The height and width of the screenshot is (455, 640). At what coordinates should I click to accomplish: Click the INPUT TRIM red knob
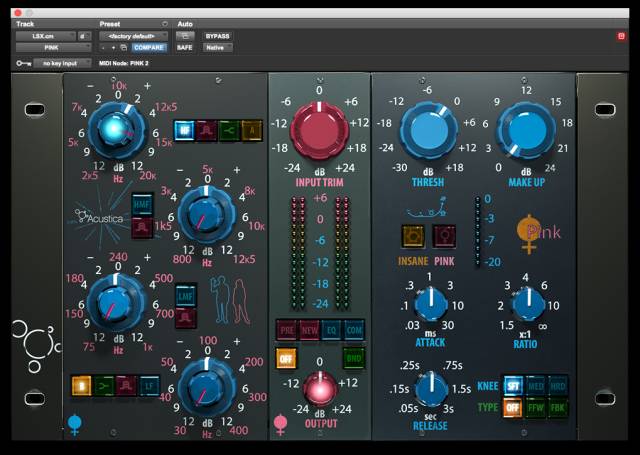319,131
